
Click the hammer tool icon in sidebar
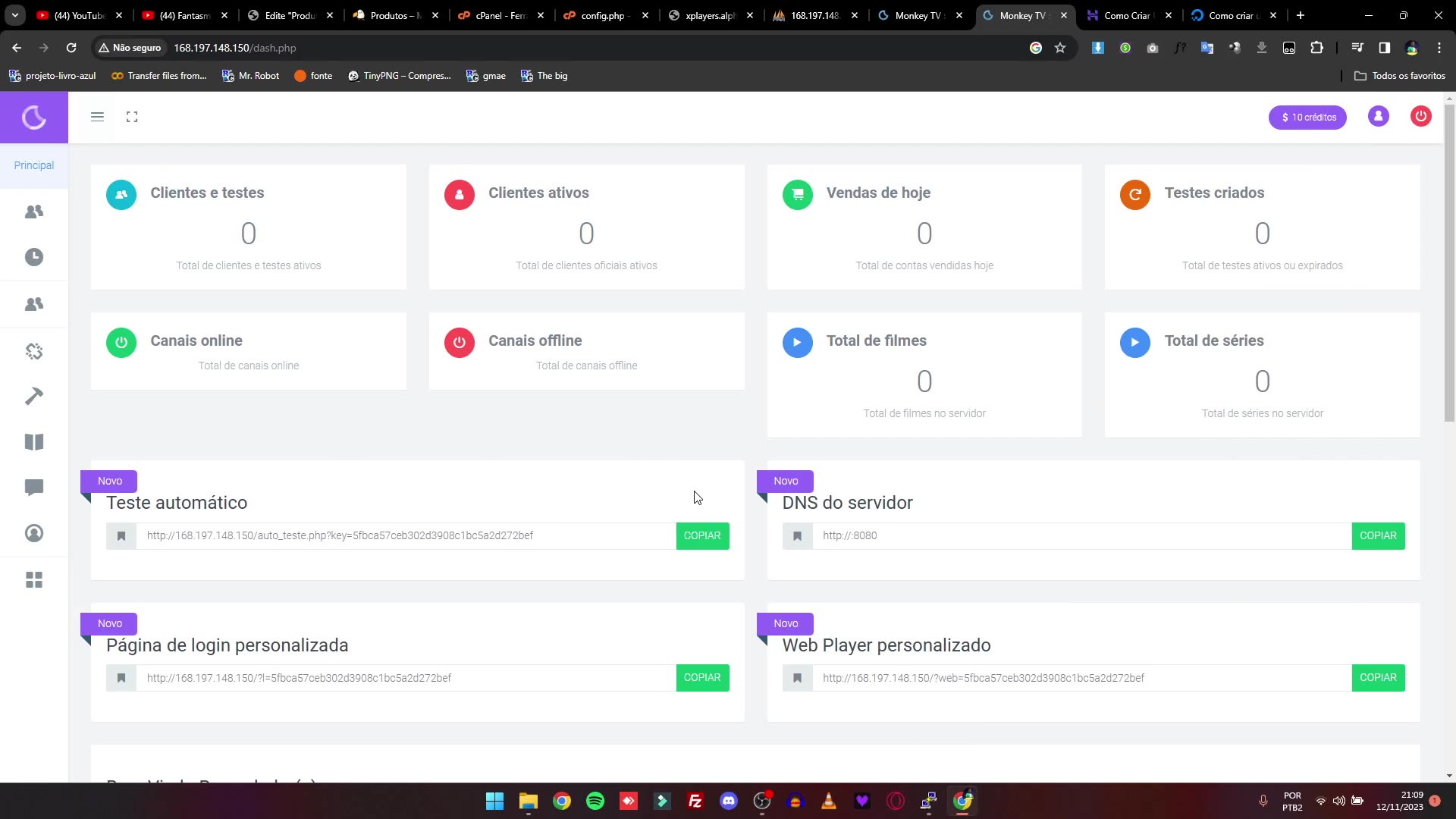tap(34, 397)
